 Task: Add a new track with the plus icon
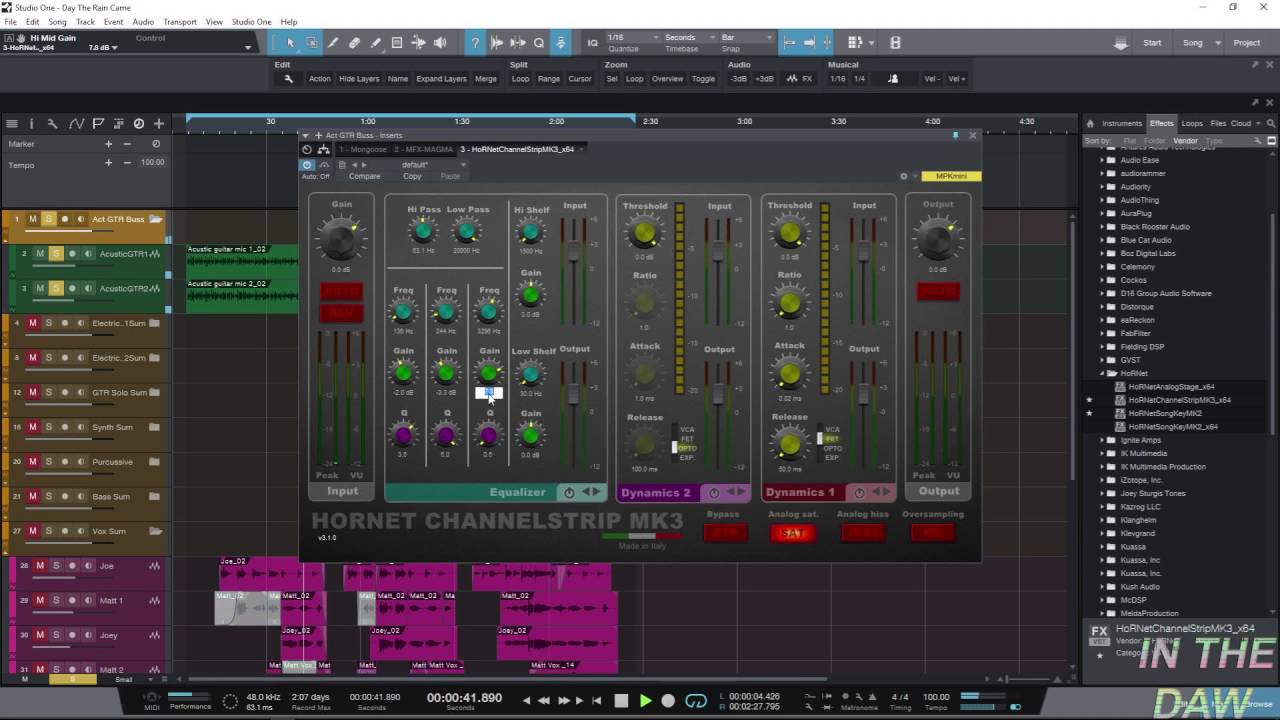click(x=159, y=124)
